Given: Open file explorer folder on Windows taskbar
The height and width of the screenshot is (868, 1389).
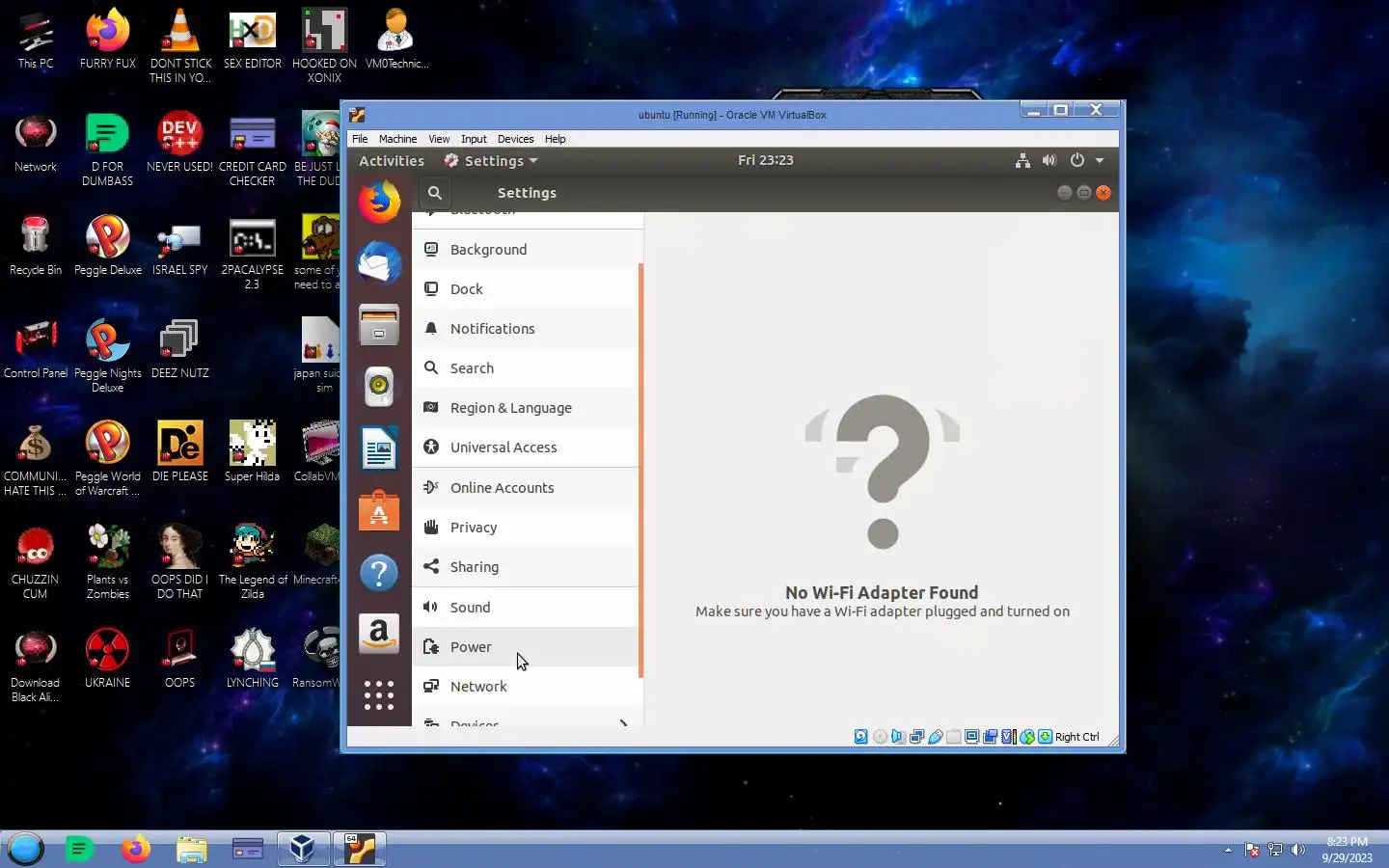Looking at the screenshot, I should pyautogui.click(x=192, y=849).
